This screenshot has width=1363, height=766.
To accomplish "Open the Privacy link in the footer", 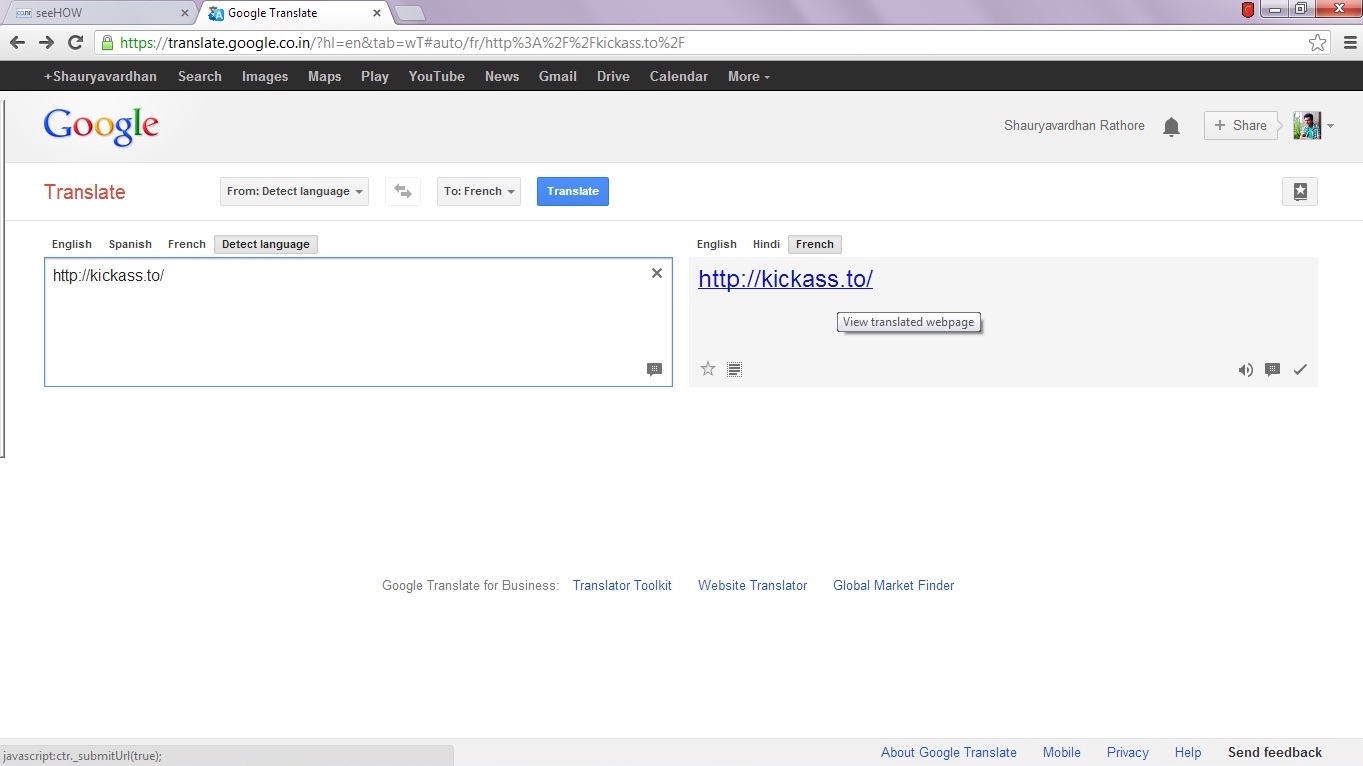I will 1128,753.
